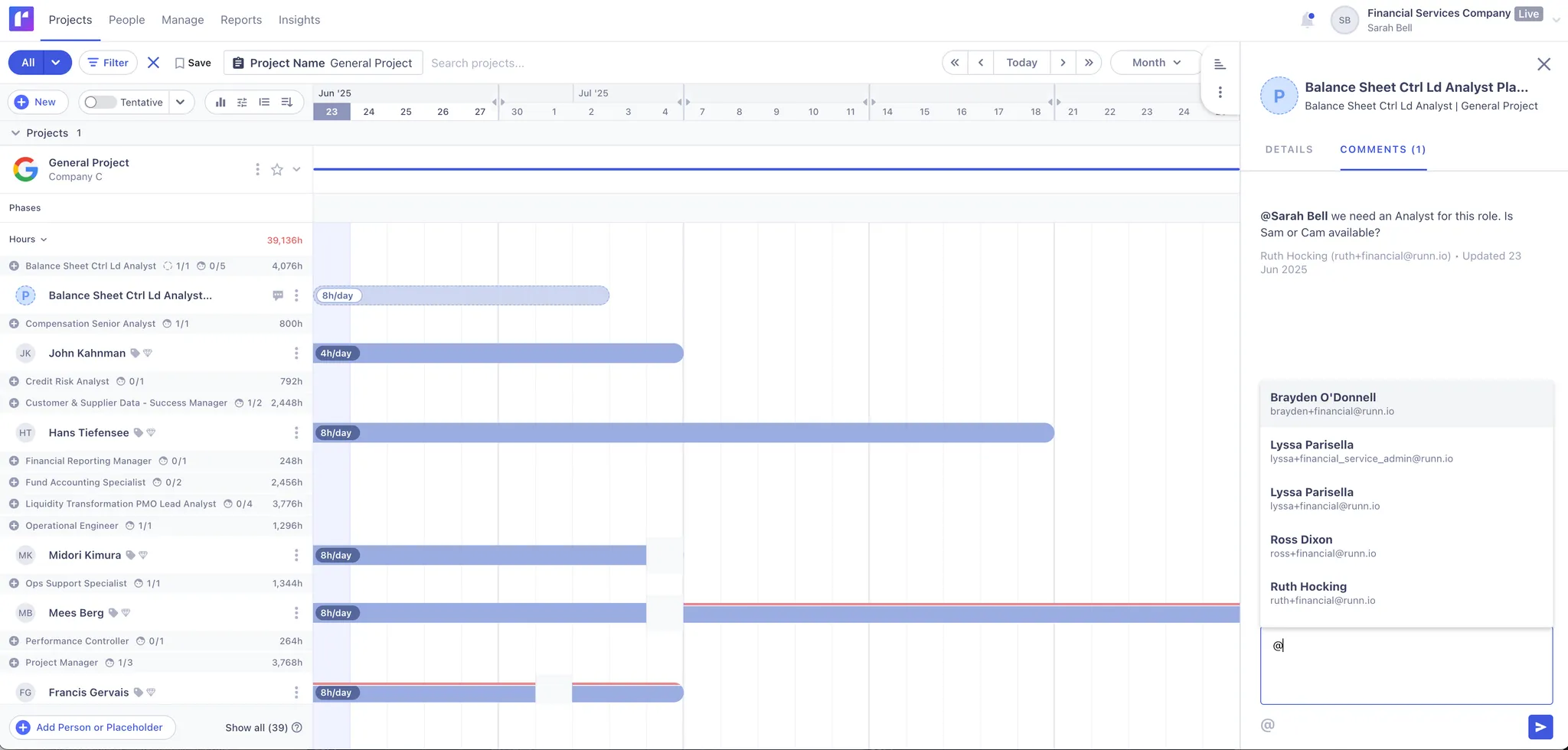Open the Manage nav tab

[183, 20]
